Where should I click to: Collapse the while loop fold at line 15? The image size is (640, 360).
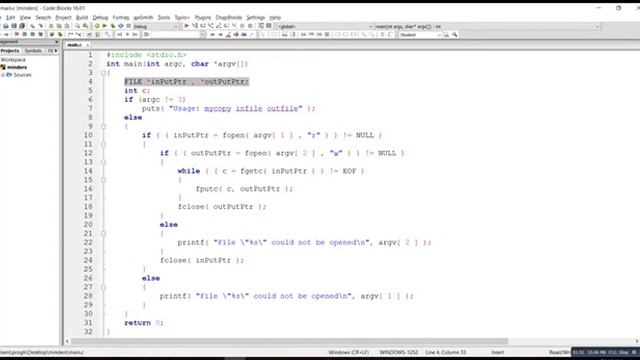coord(103,180)
